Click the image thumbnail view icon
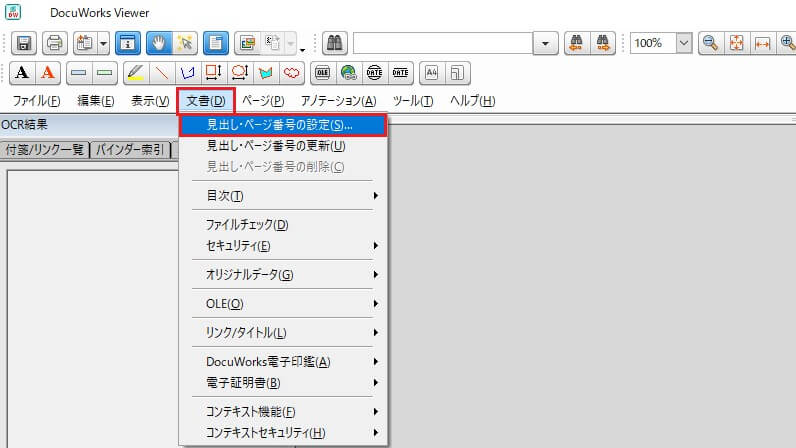The width and height of the screenshot is (796, 448). click(247, 43)
